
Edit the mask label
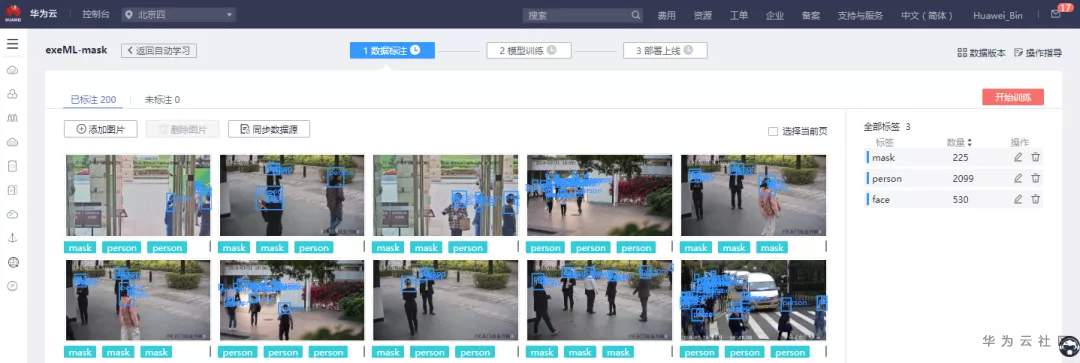1018,158
